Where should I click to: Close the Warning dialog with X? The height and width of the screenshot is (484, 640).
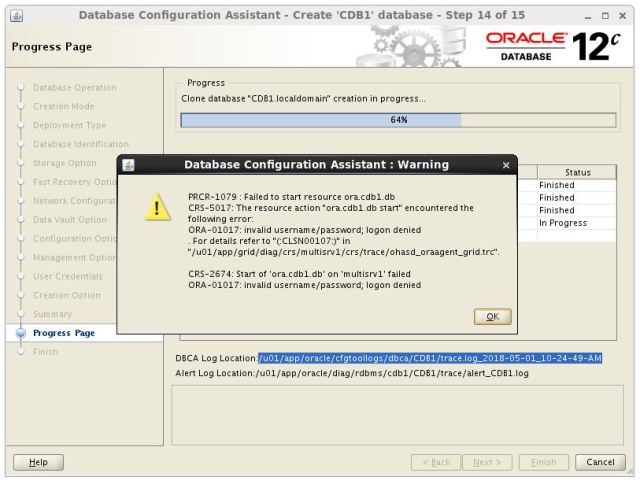tap(505, 165)
